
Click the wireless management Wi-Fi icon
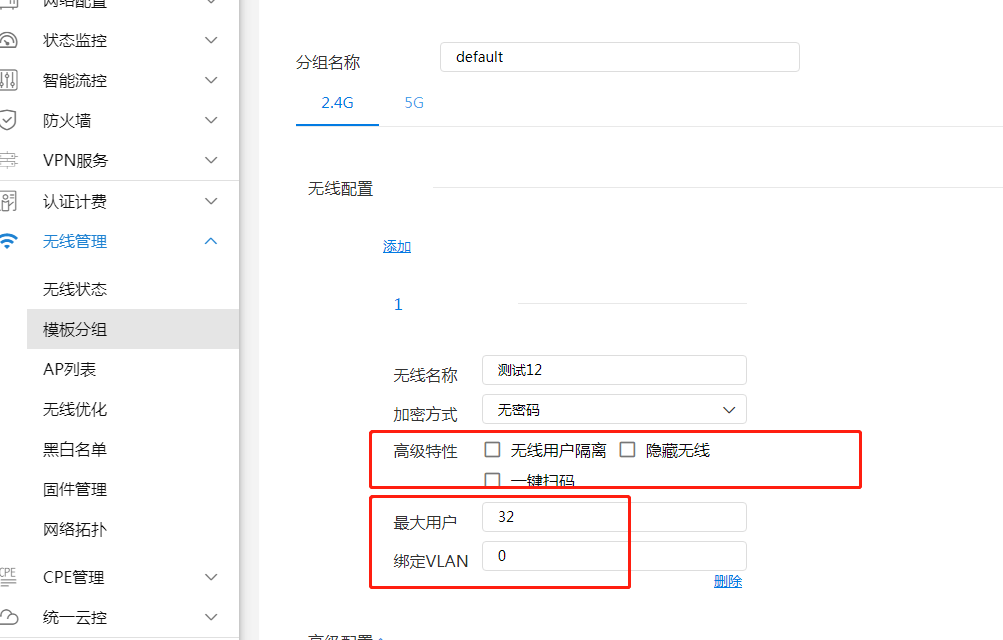coord(8,241)
